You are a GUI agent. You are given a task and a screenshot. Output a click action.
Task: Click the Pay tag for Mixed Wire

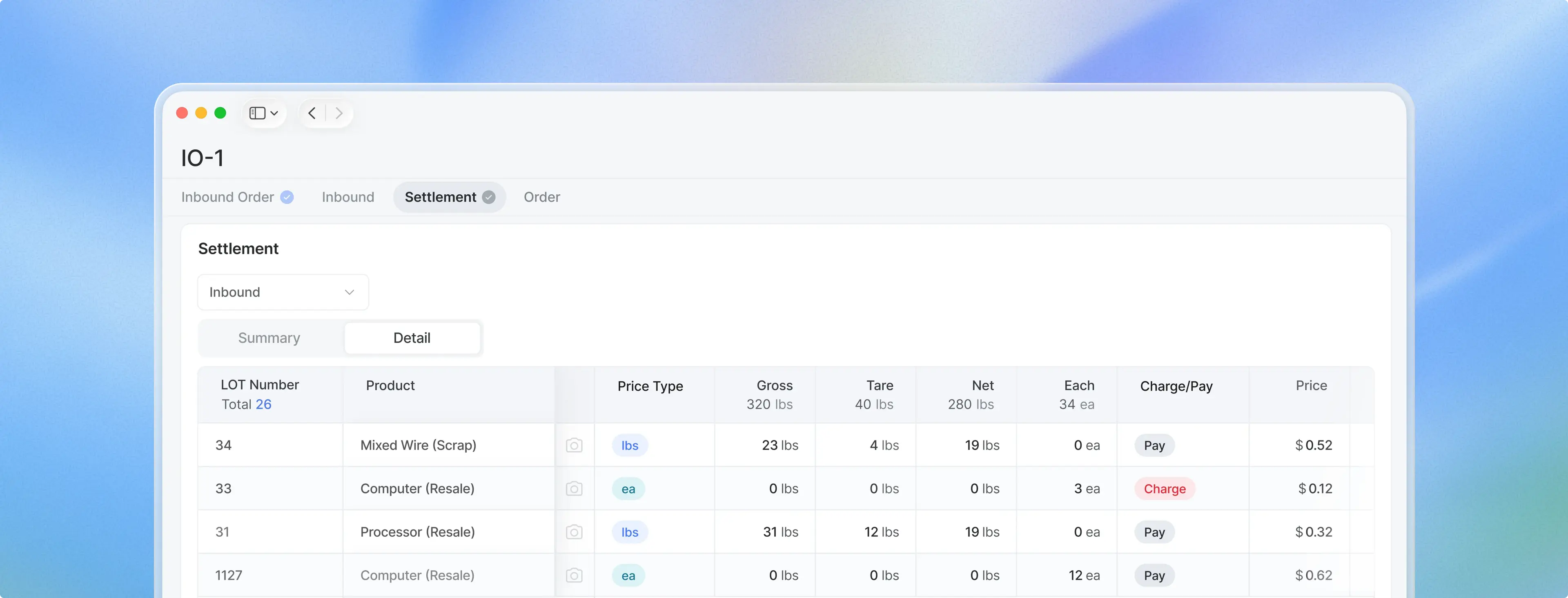pos(1154,445)
